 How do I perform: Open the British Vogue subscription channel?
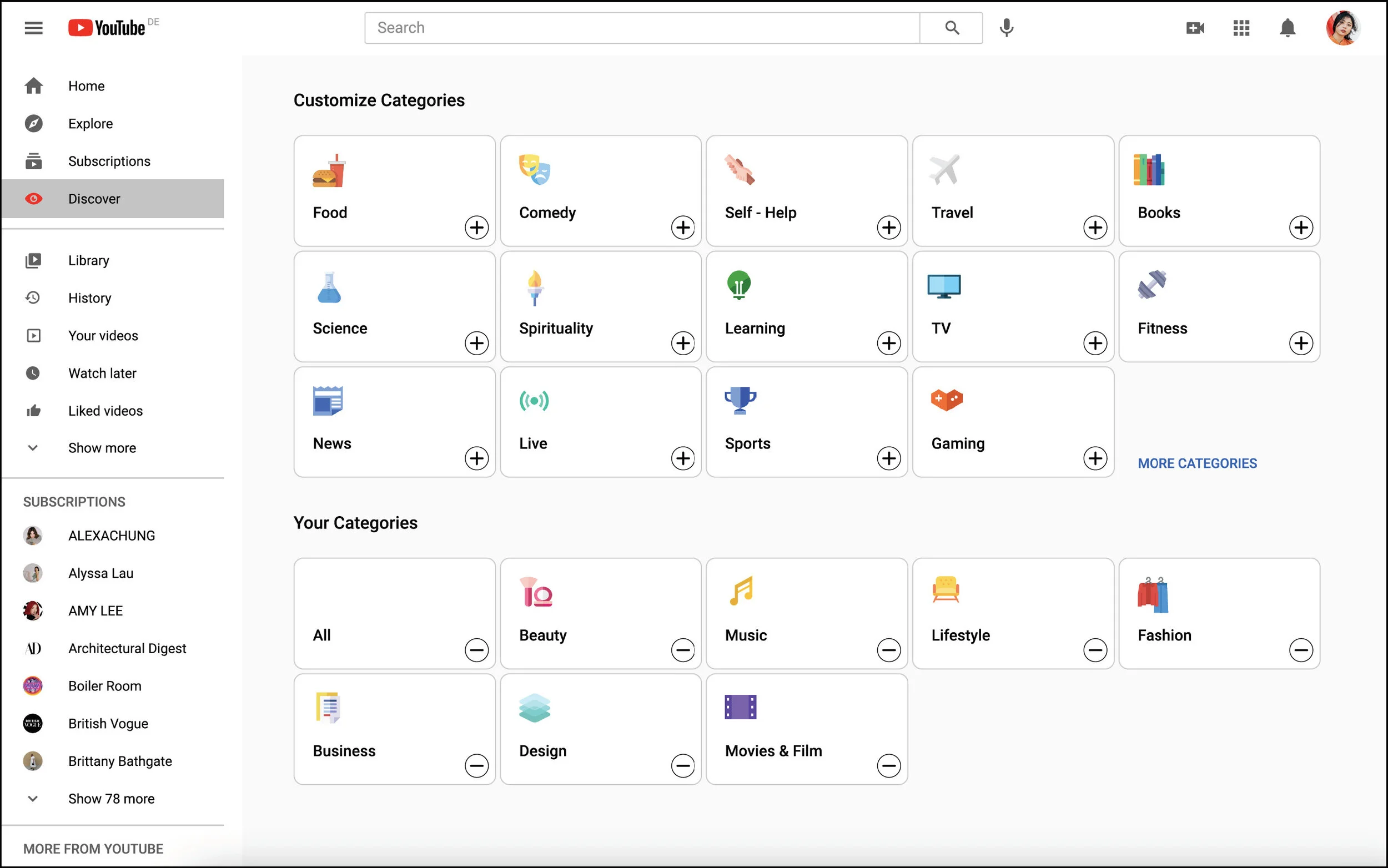[107, 723]
